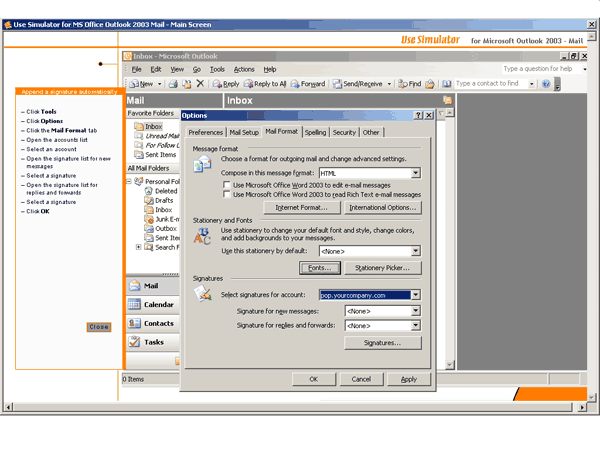600x450 pixels.
Task: Collapse the Personal Folders tree node
Action: tap(129, 181)
